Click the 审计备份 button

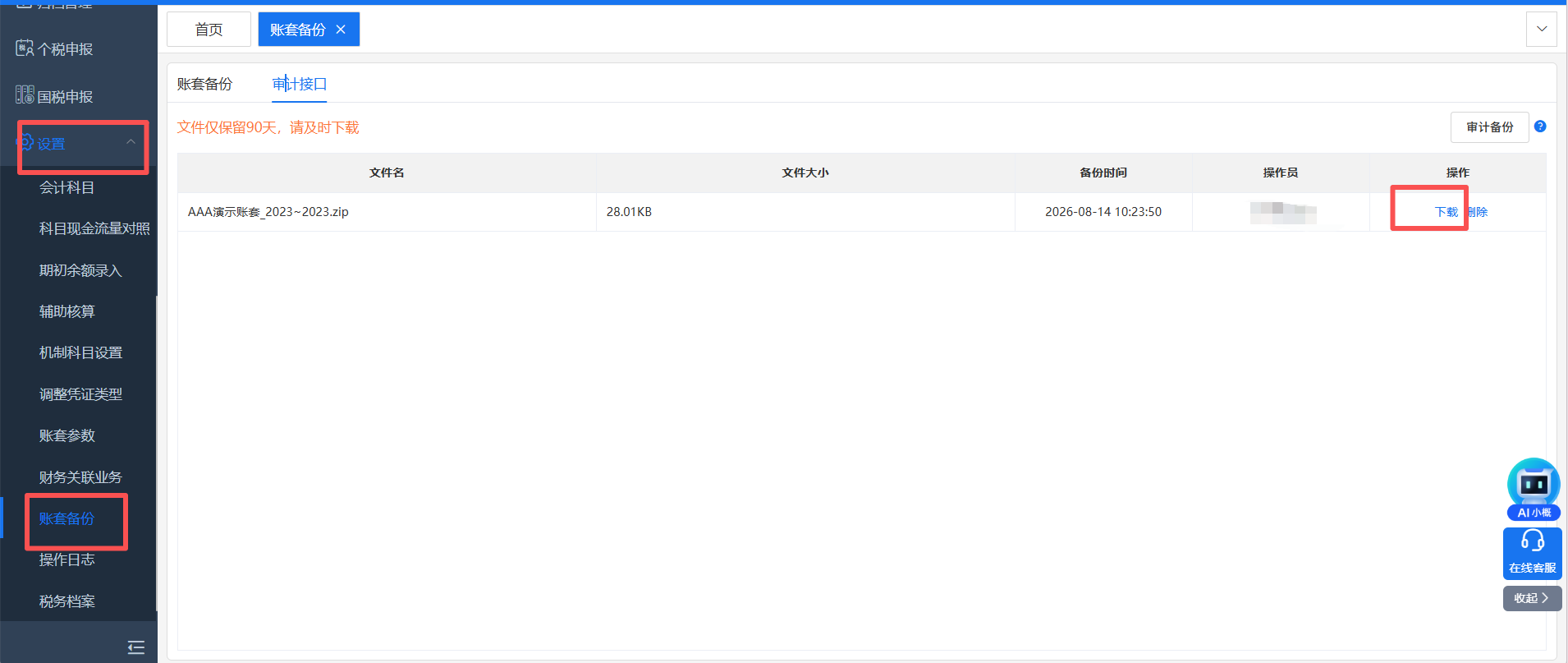coord(1490,127)
